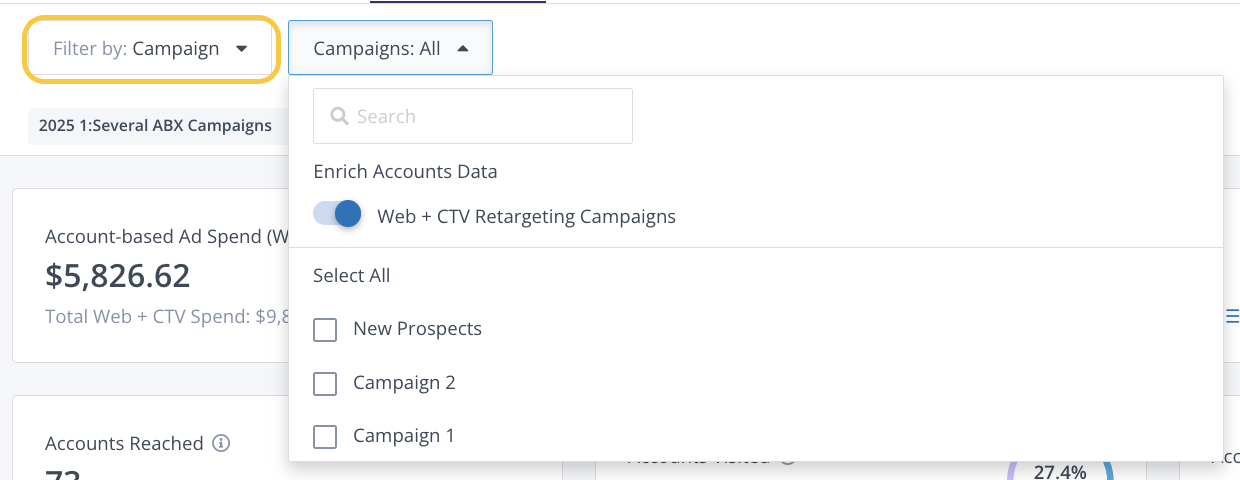Click the Campaign 1 option label
1240x480 pixels.
tap(404, 437)
